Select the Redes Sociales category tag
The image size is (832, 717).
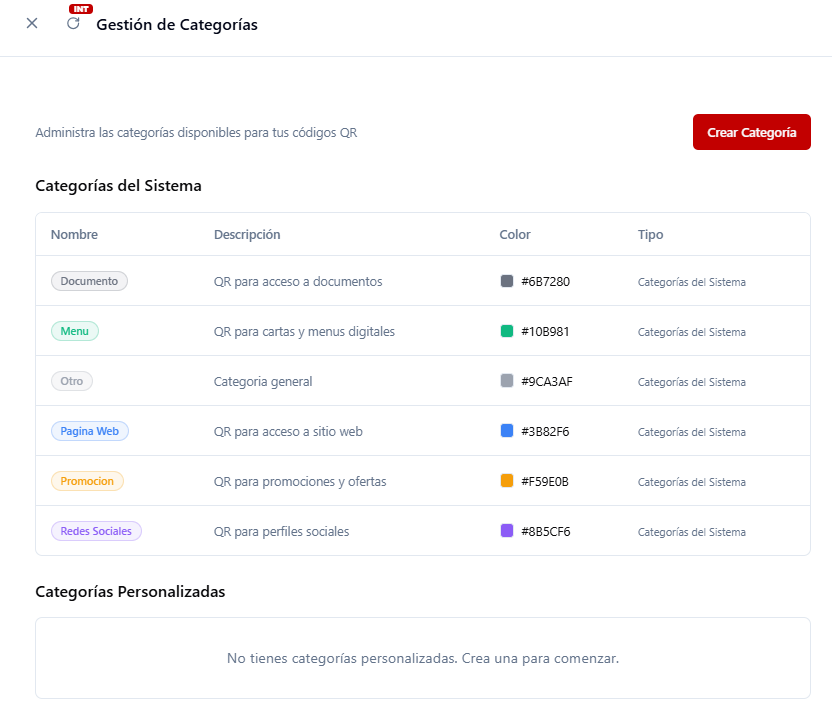pos(96,531)
